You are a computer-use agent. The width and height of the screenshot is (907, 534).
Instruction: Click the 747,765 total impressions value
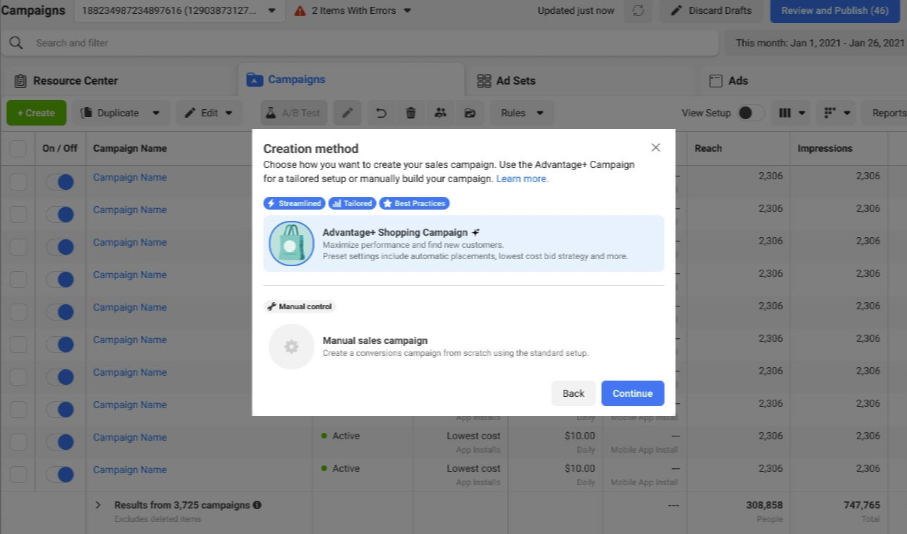coord(862,505)
